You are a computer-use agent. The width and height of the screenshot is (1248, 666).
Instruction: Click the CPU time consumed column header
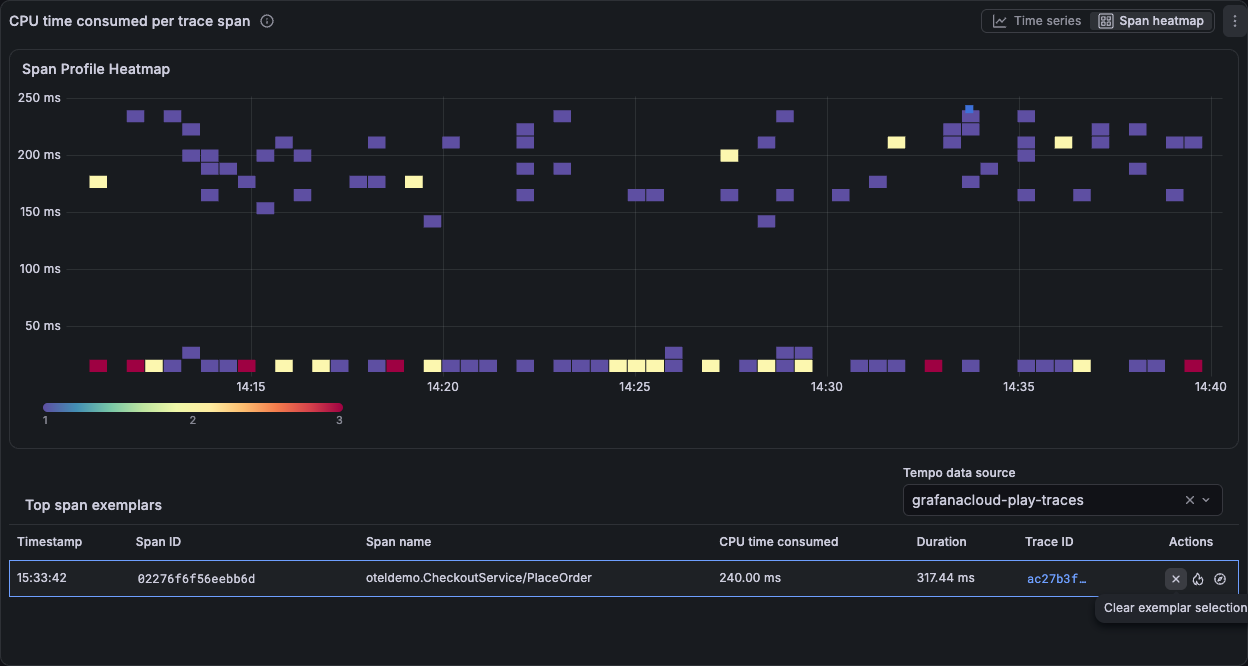[x=779, y=542]
